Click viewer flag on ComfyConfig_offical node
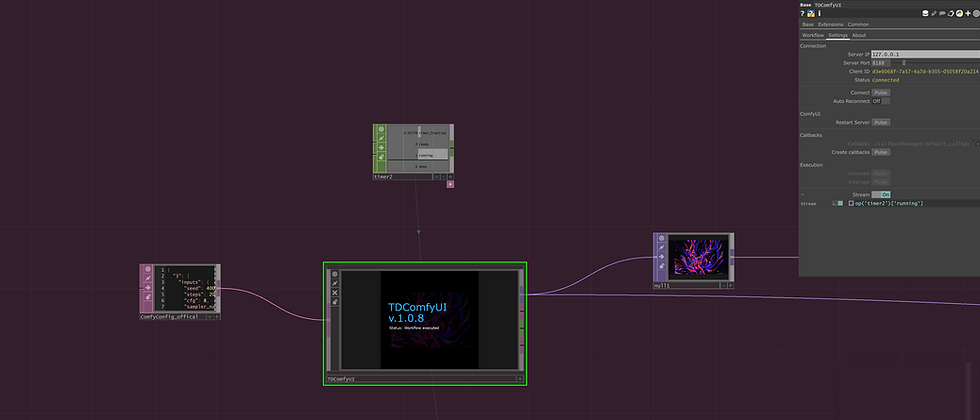The width and height of the screenshot is (980, 420). [148, 269]
